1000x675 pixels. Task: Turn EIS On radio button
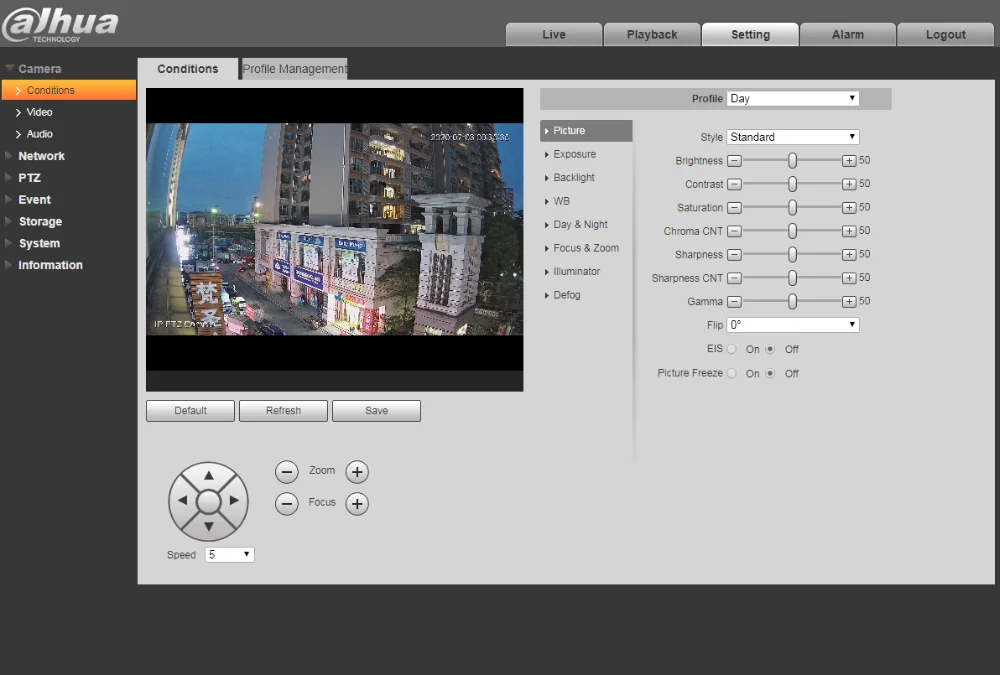click(x=732, y=349)
